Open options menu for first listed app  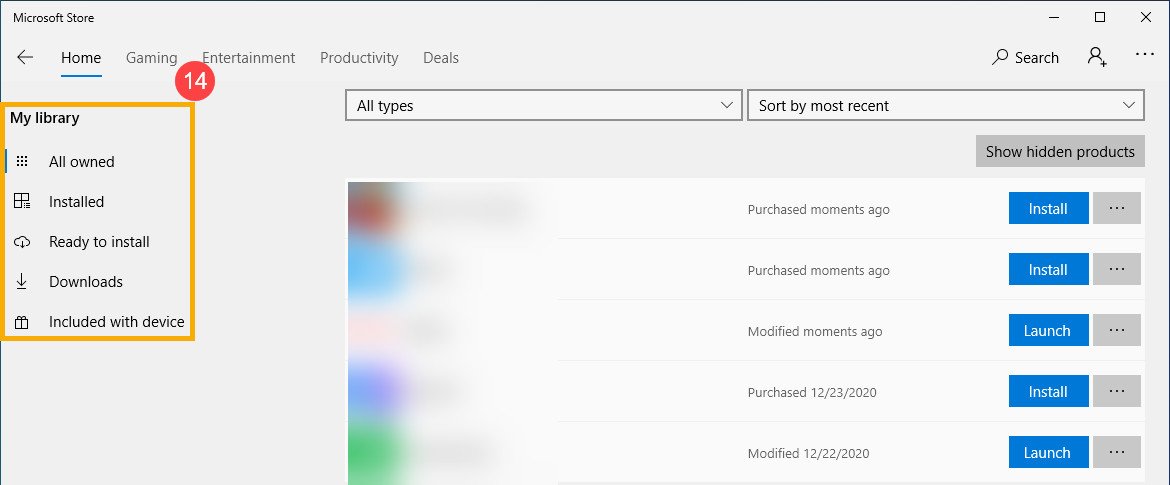(1117, 209)
